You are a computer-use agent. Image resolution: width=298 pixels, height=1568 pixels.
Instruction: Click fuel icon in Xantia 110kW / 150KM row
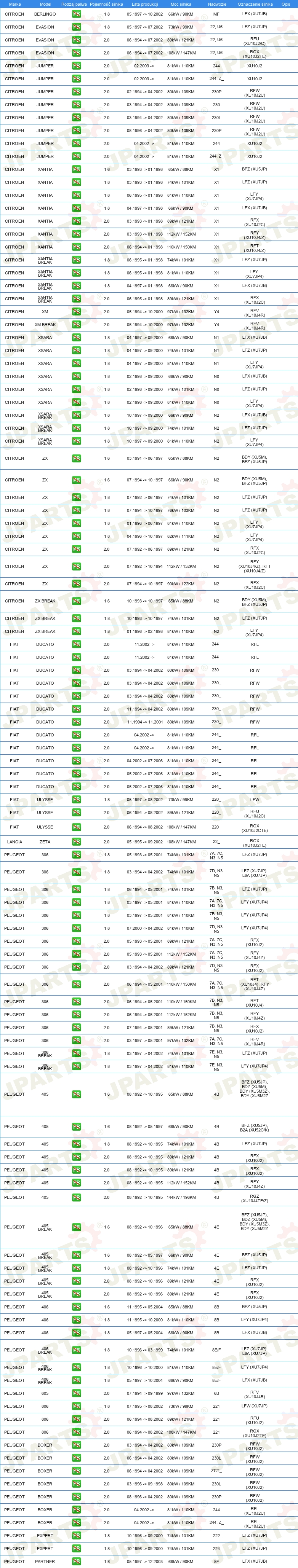(76, 247)
